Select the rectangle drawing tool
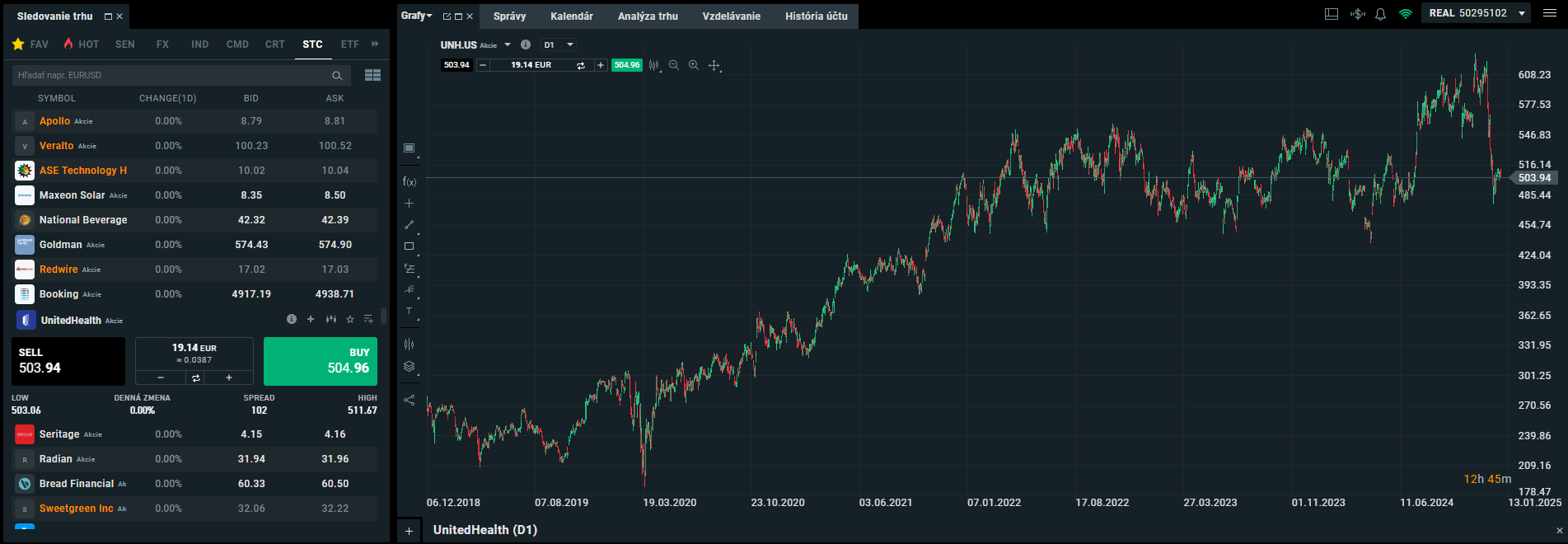The image size is (1568, 544). (409, 246)
